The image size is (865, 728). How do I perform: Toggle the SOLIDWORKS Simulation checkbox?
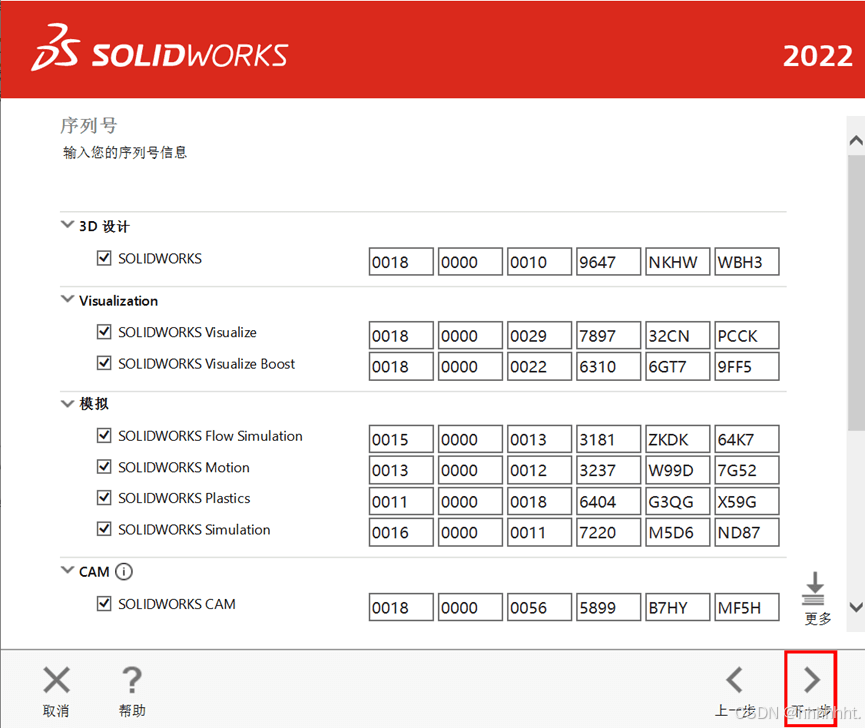(x=104, y=529)
